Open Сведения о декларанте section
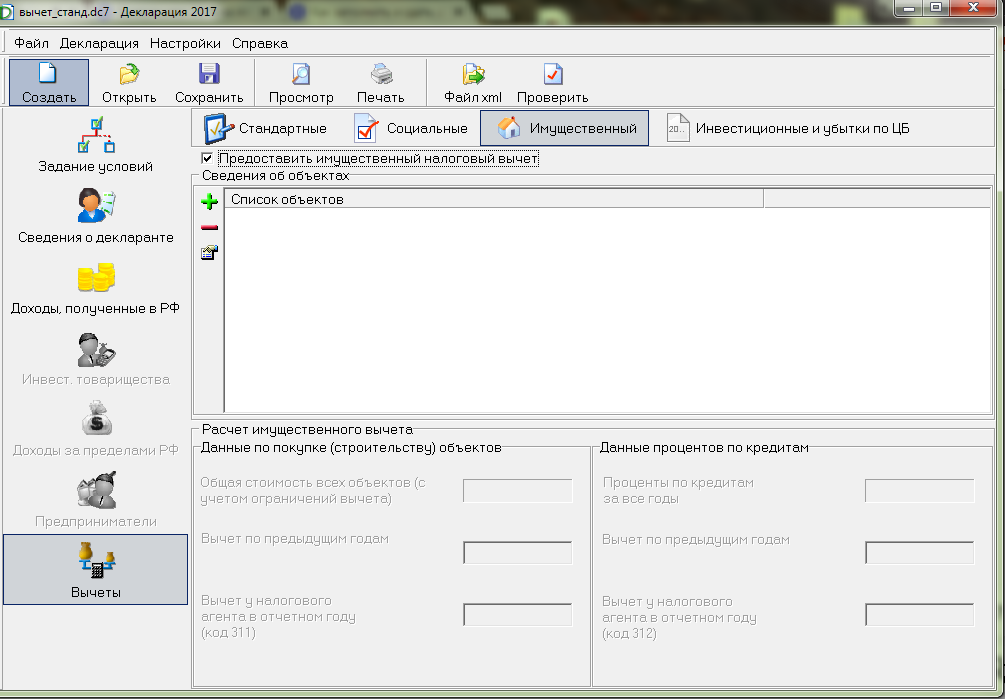The height and width of the screenshot is (699, 1005). click(x=96, y=216)
